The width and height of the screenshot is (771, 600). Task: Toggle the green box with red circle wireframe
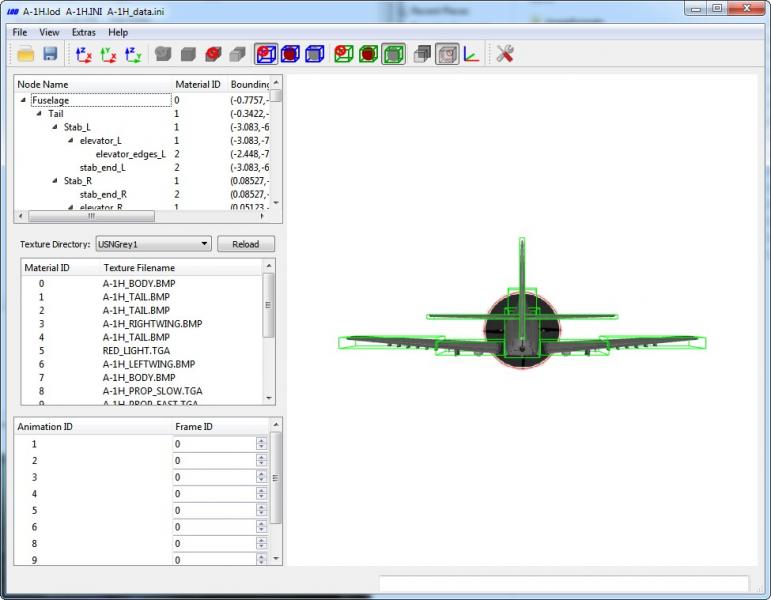pos(344,54)
